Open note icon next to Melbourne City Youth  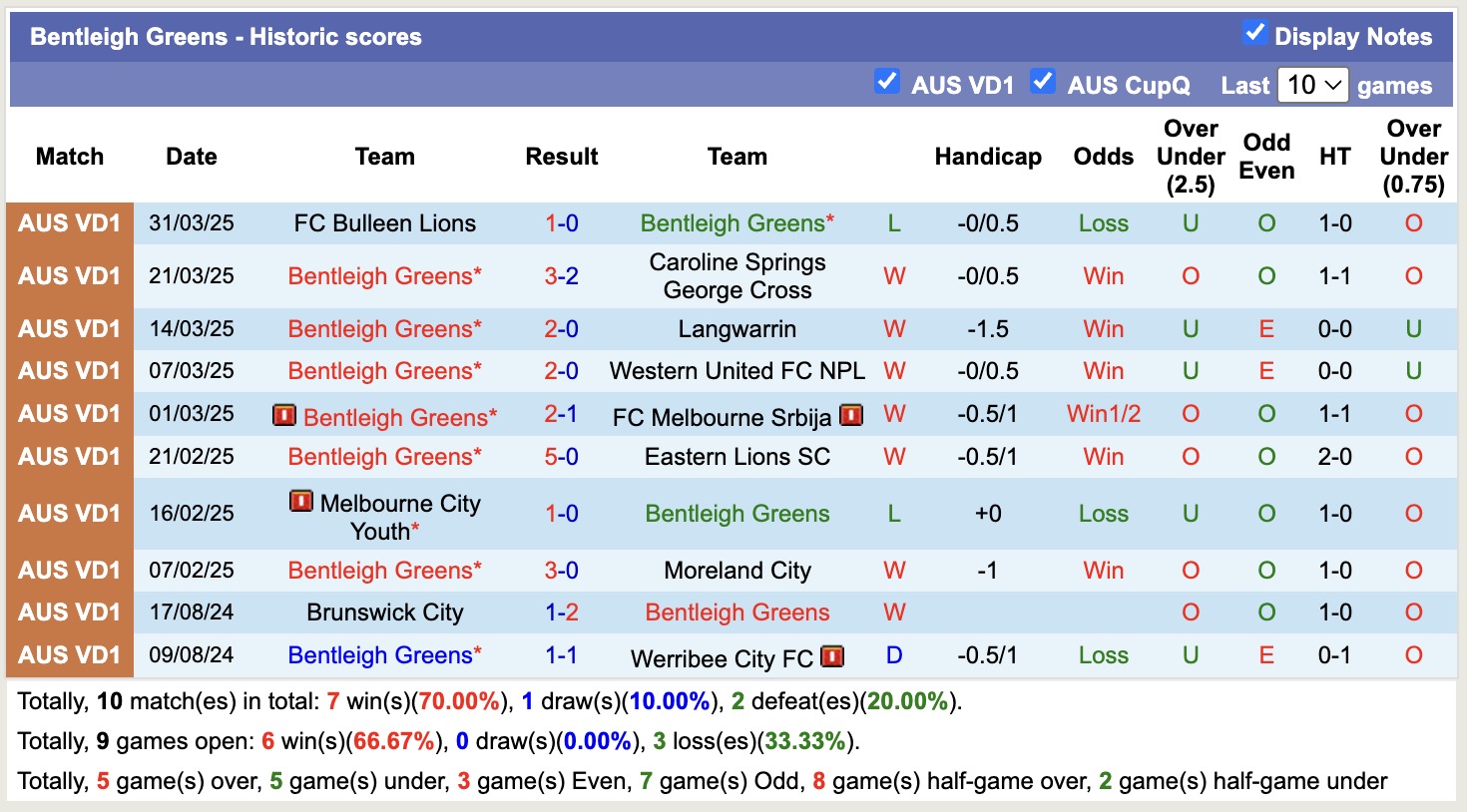299,504
